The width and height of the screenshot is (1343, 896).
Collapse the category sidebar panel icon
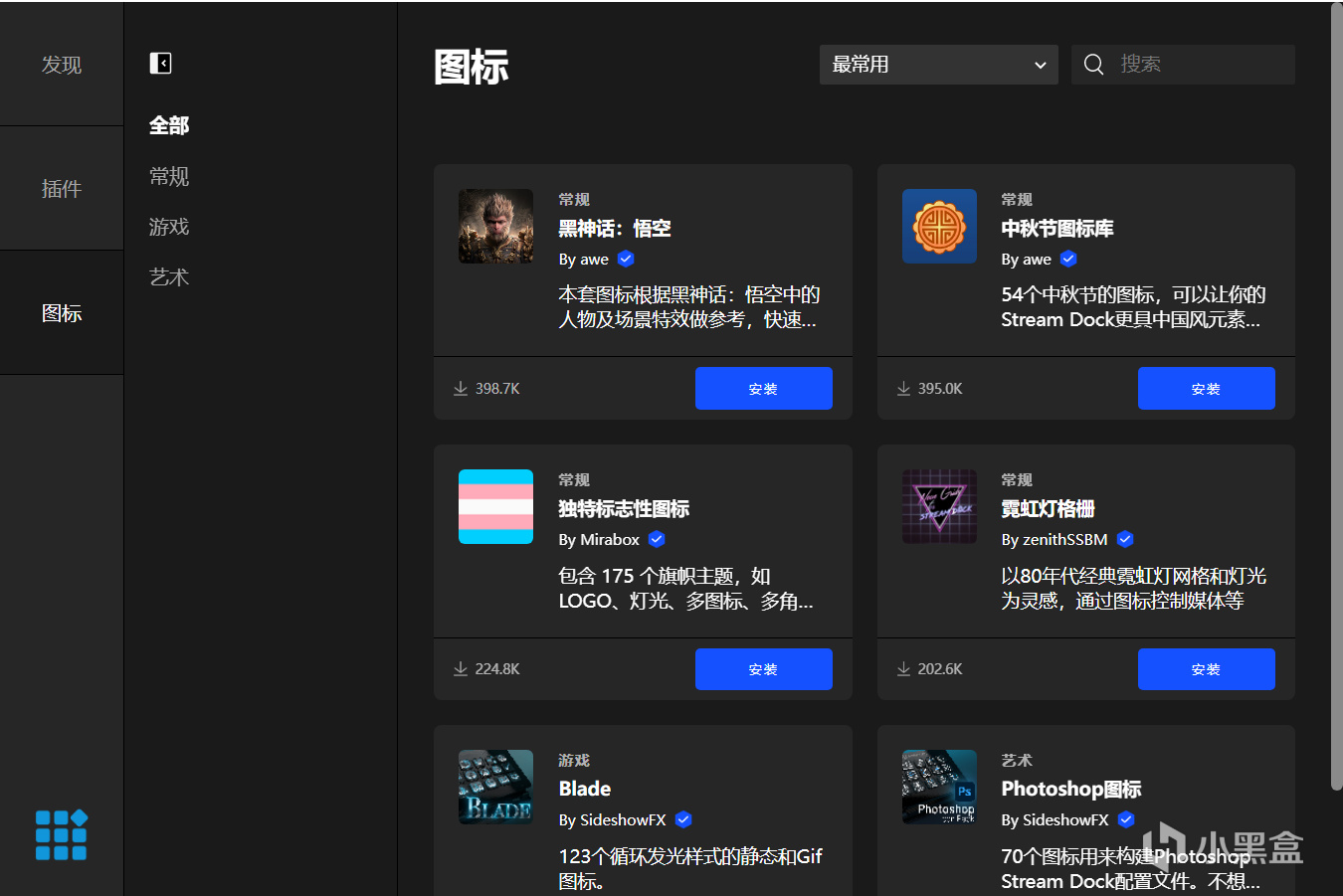click(160, 64)
